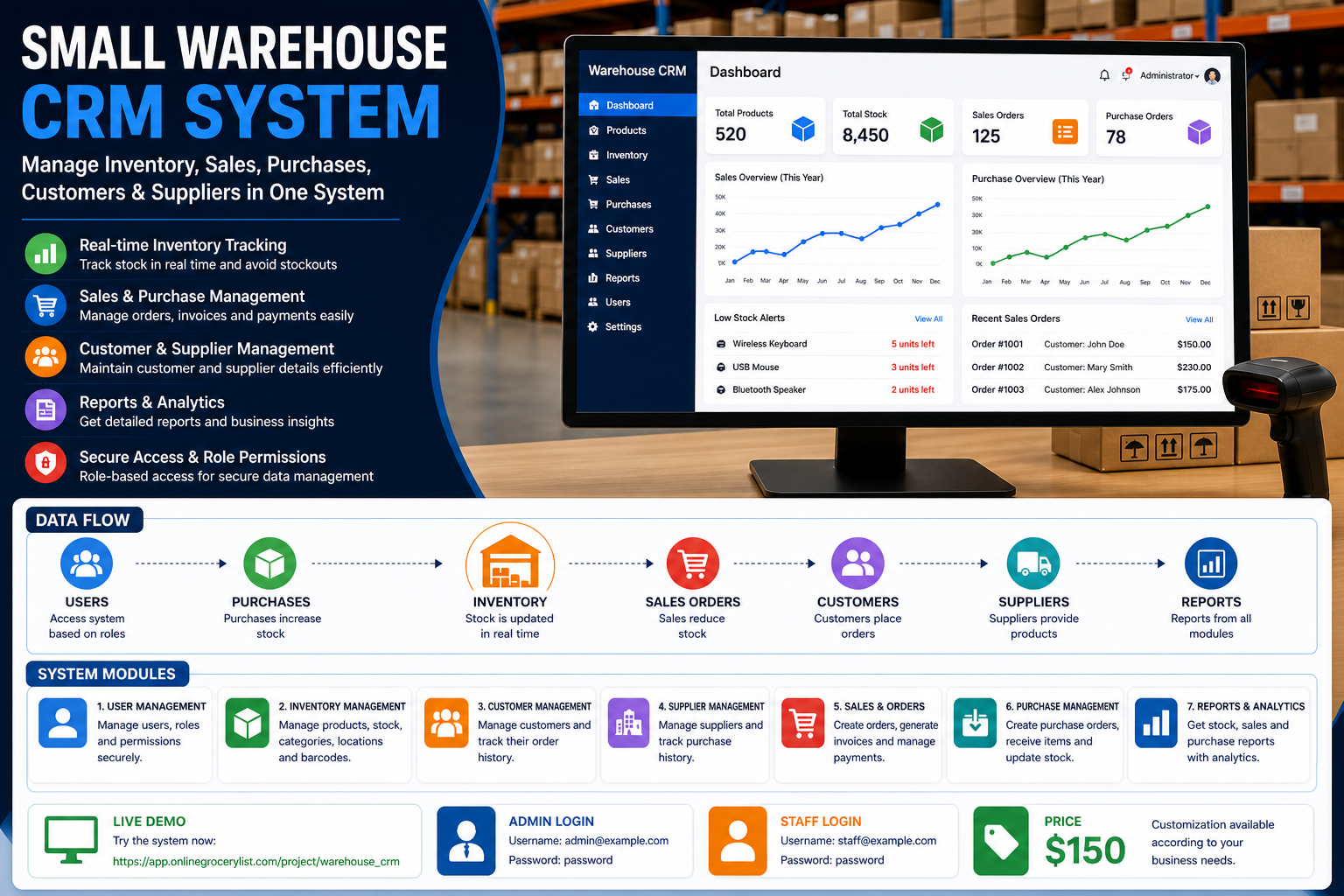The image size is (1344, 896).
Task: Open Dashboard in Warehouse CRM sidebar
Action: coord(637,105)
